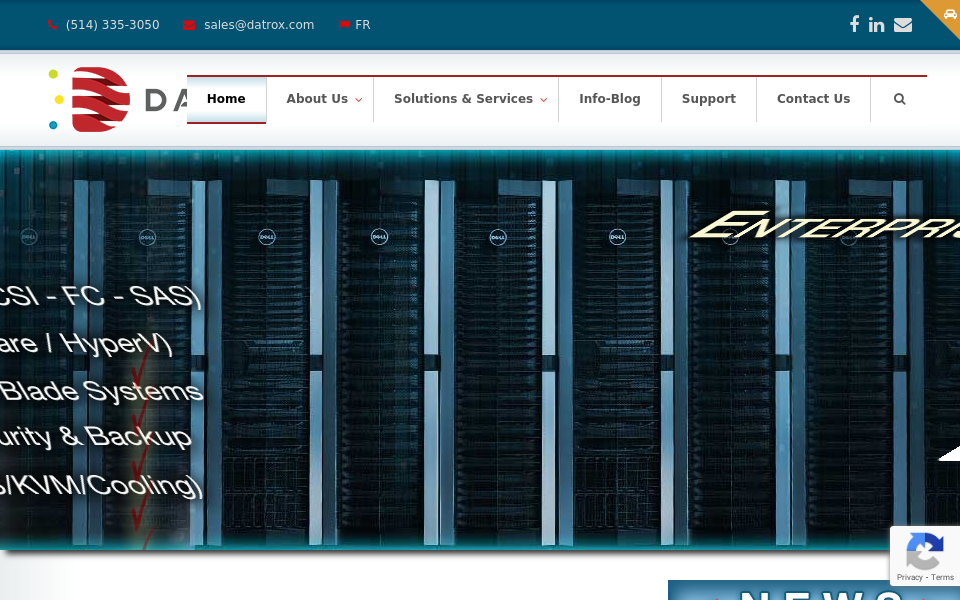Viewport: 960px width, 600px height.
Task: Expand the Solutions & Services dropdown
Action: pos(463,99)
